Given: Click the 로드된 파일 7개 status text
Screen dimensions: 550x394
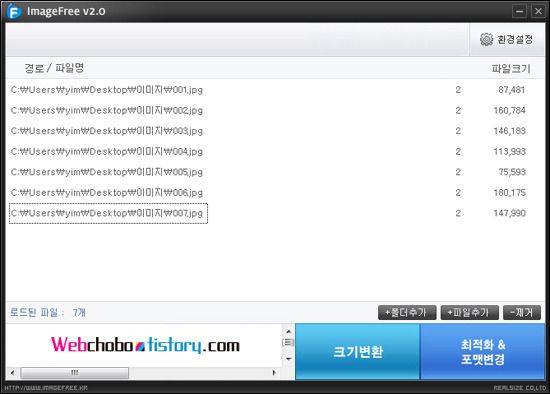Looking at the screenshot, I should 47,312.
